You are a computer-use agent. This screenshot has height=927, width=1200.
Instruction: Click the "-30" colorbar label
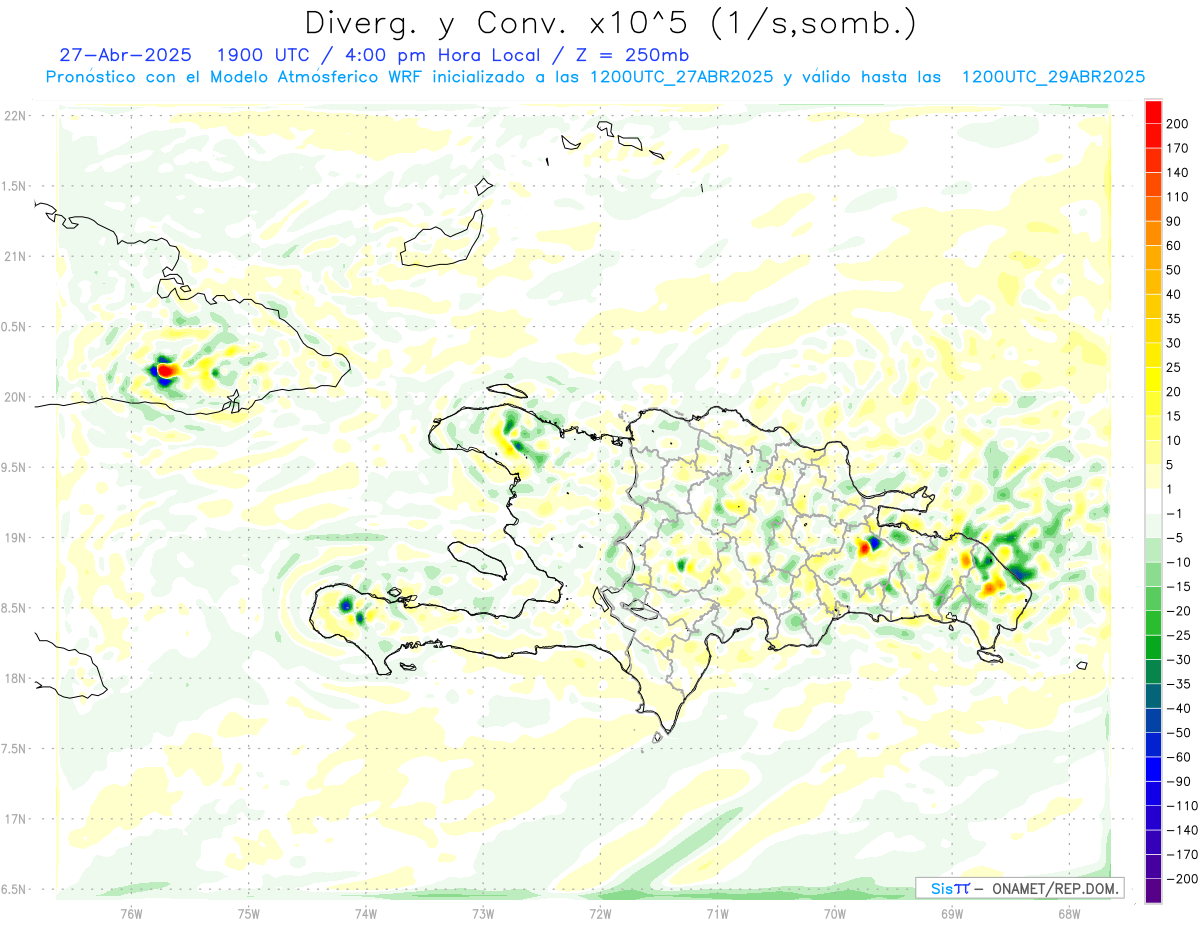[1178, 660]
